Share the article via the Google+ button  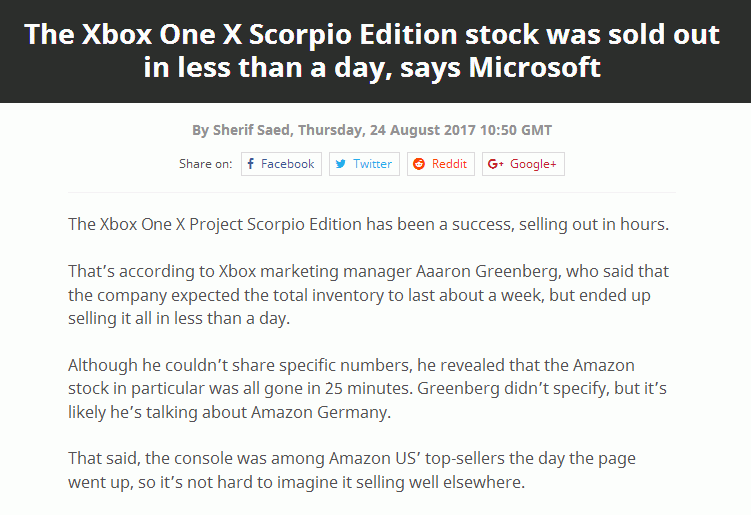523,164
